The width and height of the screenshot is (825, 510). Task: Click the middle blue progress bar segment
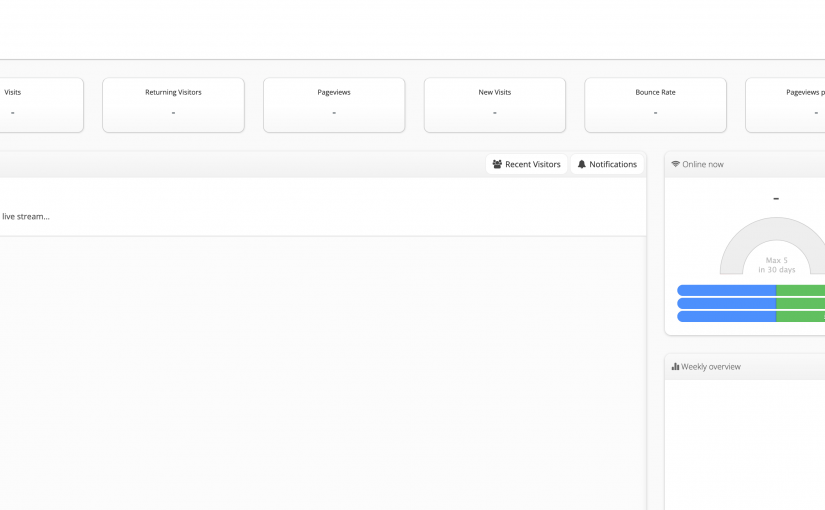point(727,303)
